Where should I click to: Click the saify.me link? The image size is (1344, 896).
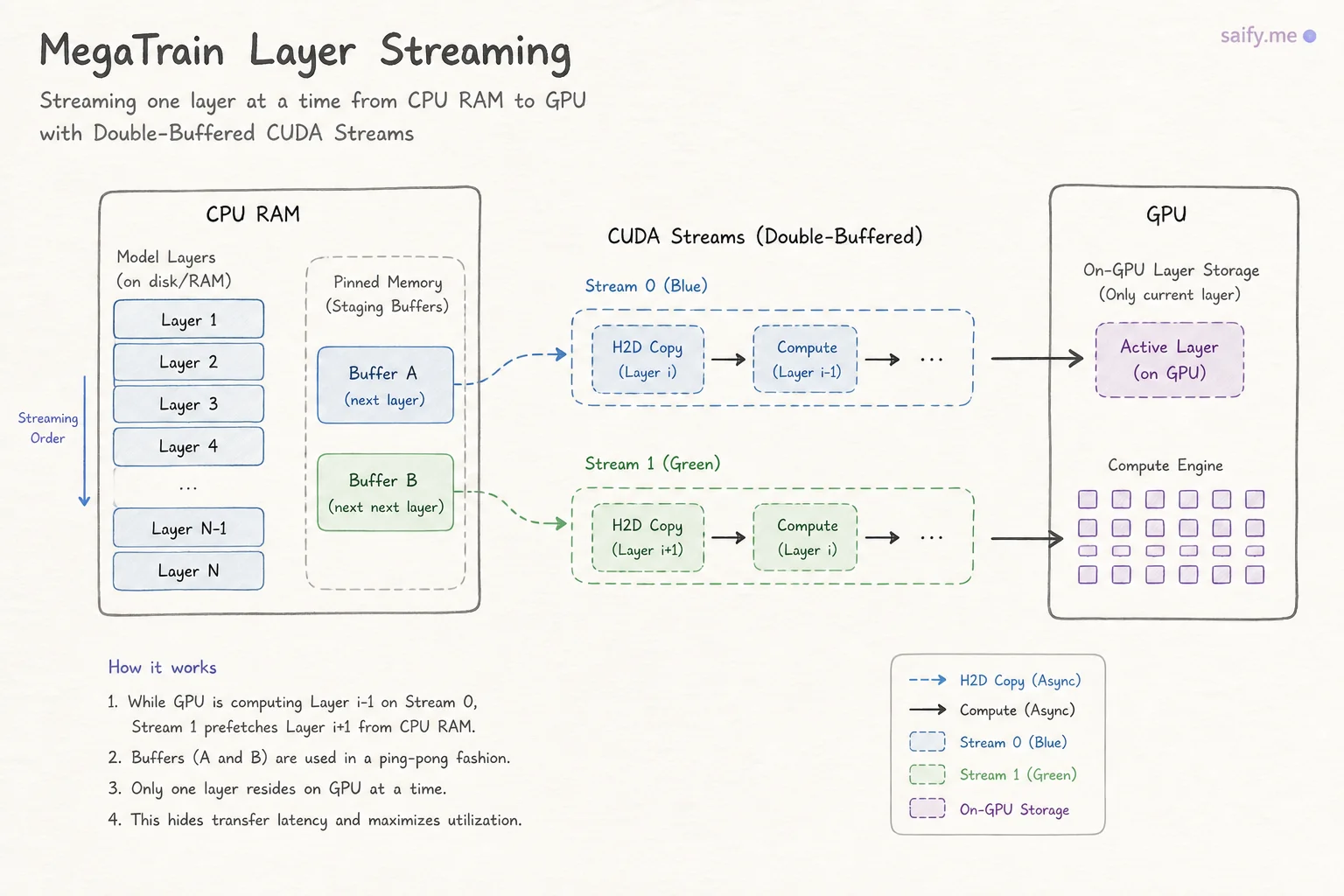point(1268,36)
